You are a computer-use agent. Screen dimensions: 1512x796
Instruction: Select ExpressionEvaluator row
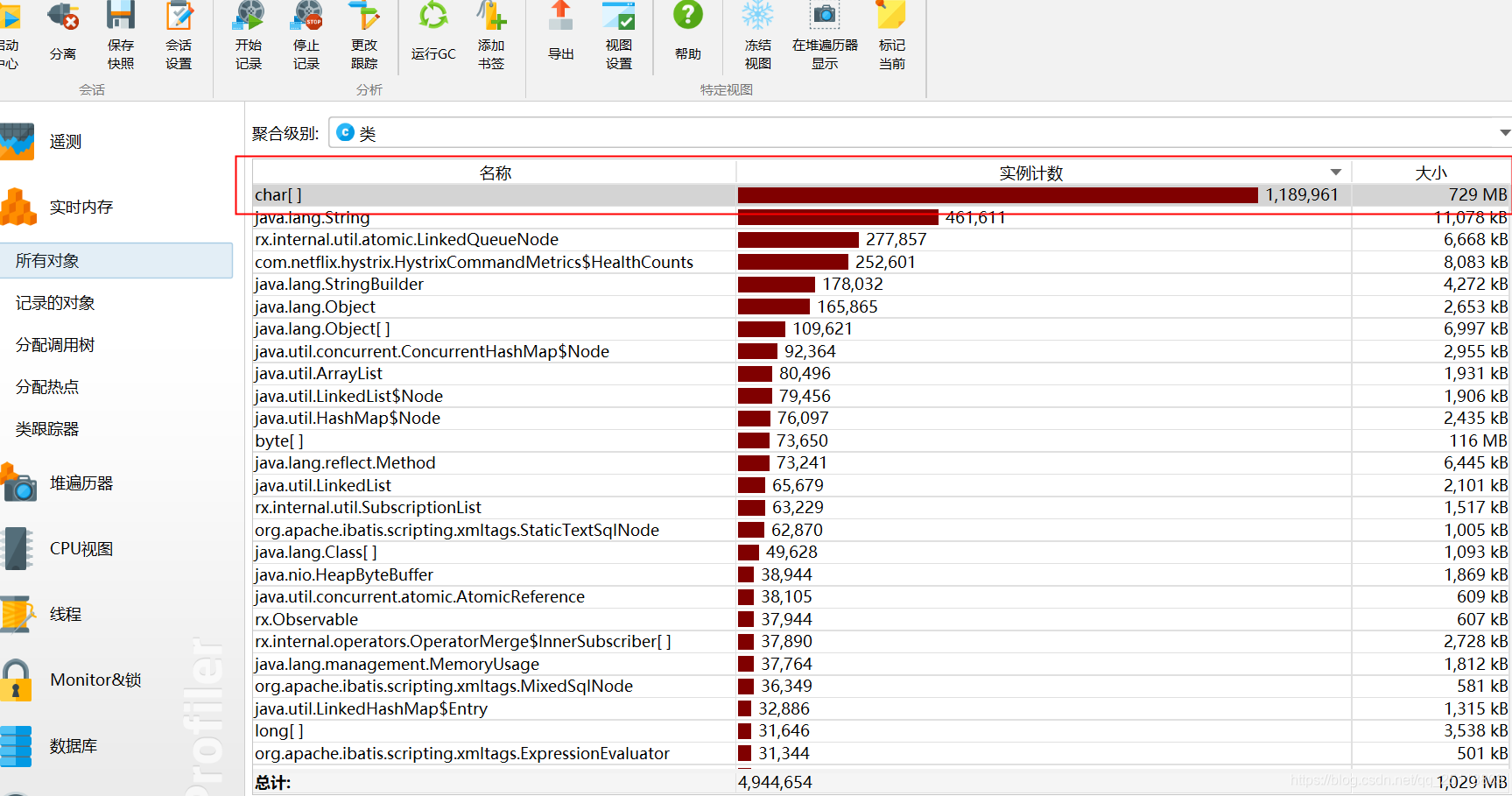(x=883, y=753)
